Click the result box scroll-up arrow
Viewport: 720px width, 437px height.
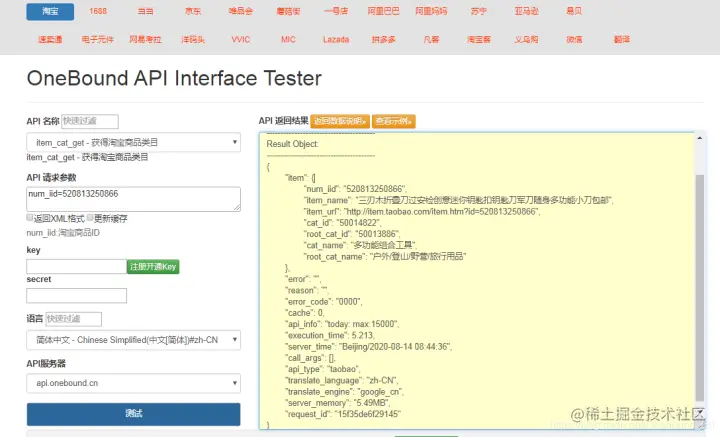pos(699,138)
